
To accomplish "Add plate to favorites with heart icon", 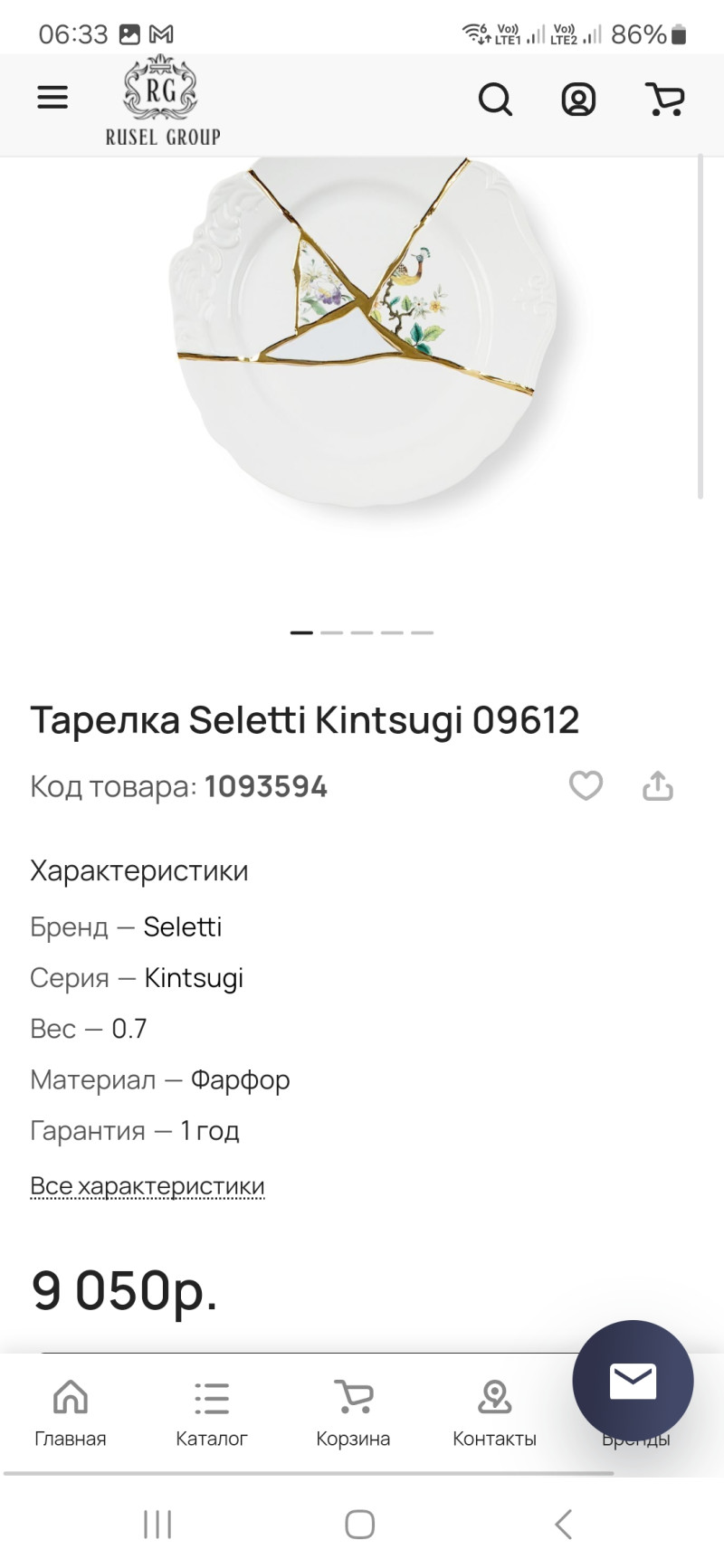I will click(586, 785).
